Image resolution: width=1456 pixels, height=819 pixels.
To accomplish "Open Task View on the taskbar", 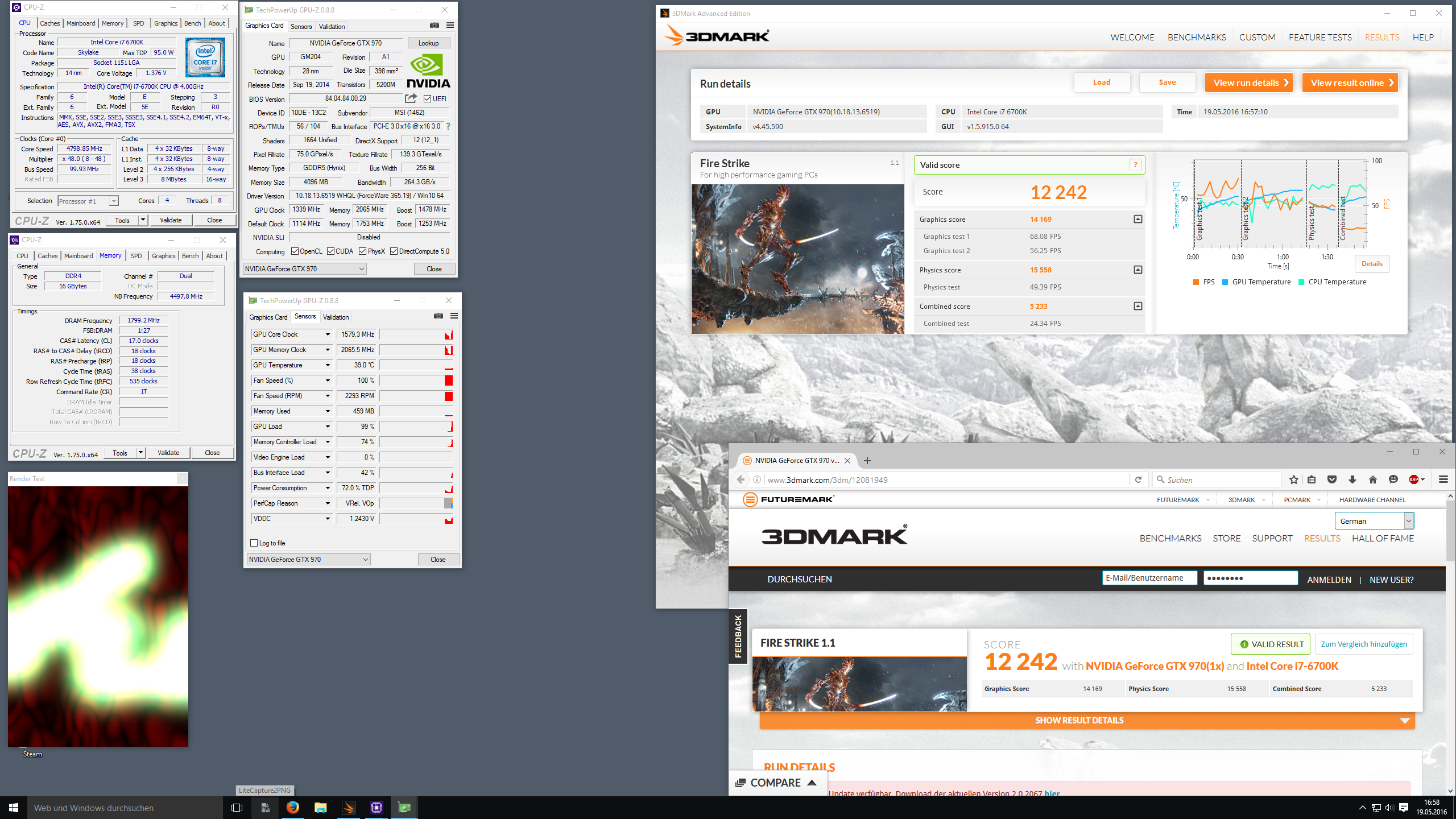I will coord(237,808).
